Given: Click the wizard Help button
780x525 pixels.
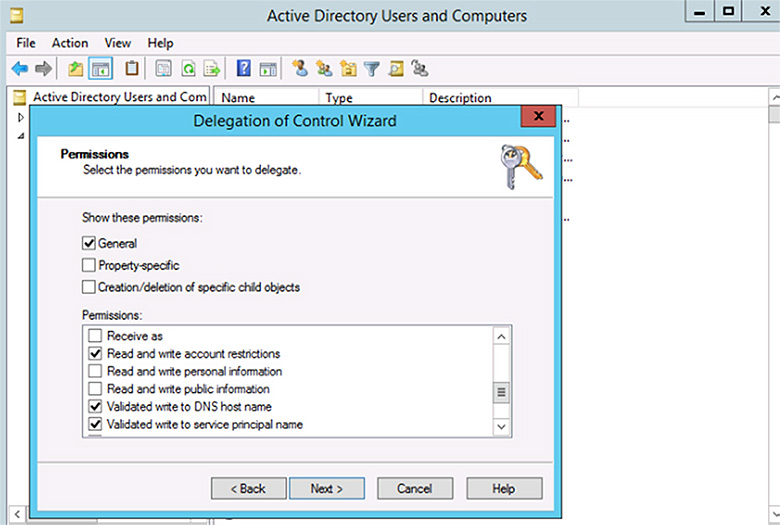Looking at the screenshot, I should pos(504,489).
